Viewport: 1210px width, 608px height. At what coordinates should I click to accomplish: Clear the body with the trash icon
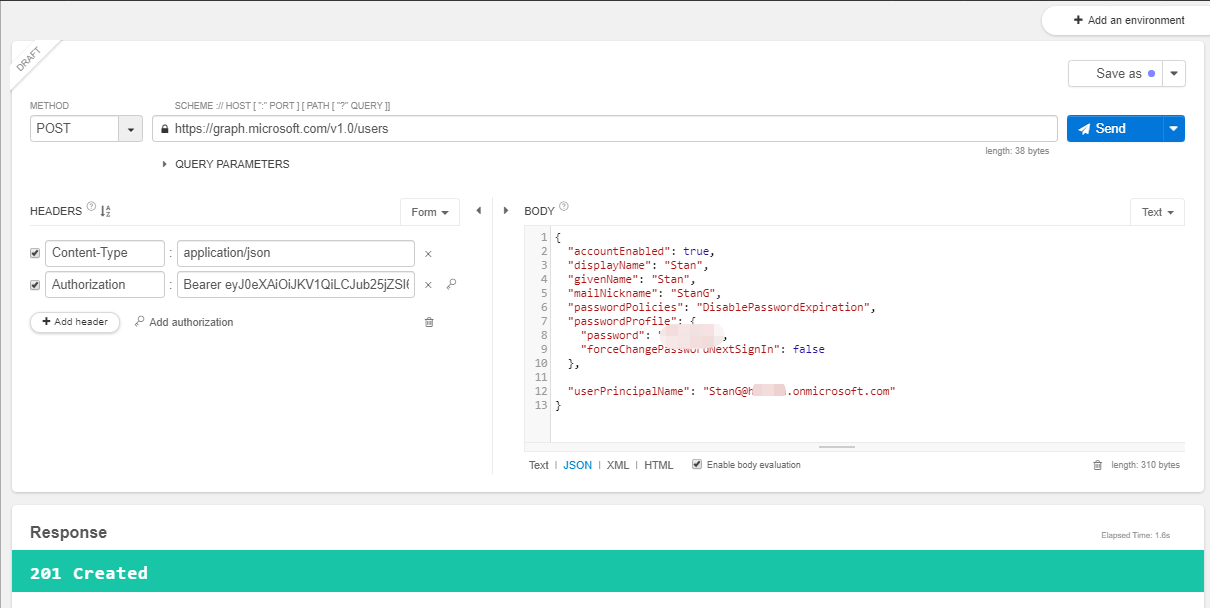(x=1097, y=465)
